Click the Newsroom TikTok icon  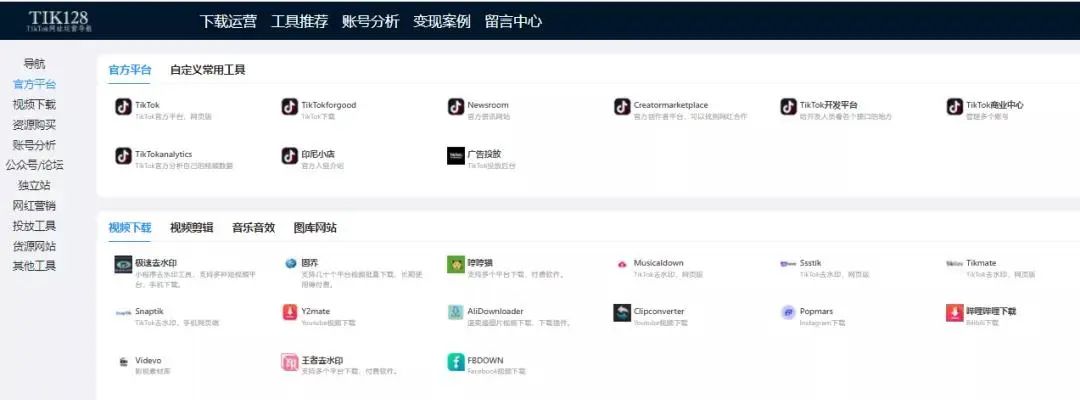click(x=455, y=107)
